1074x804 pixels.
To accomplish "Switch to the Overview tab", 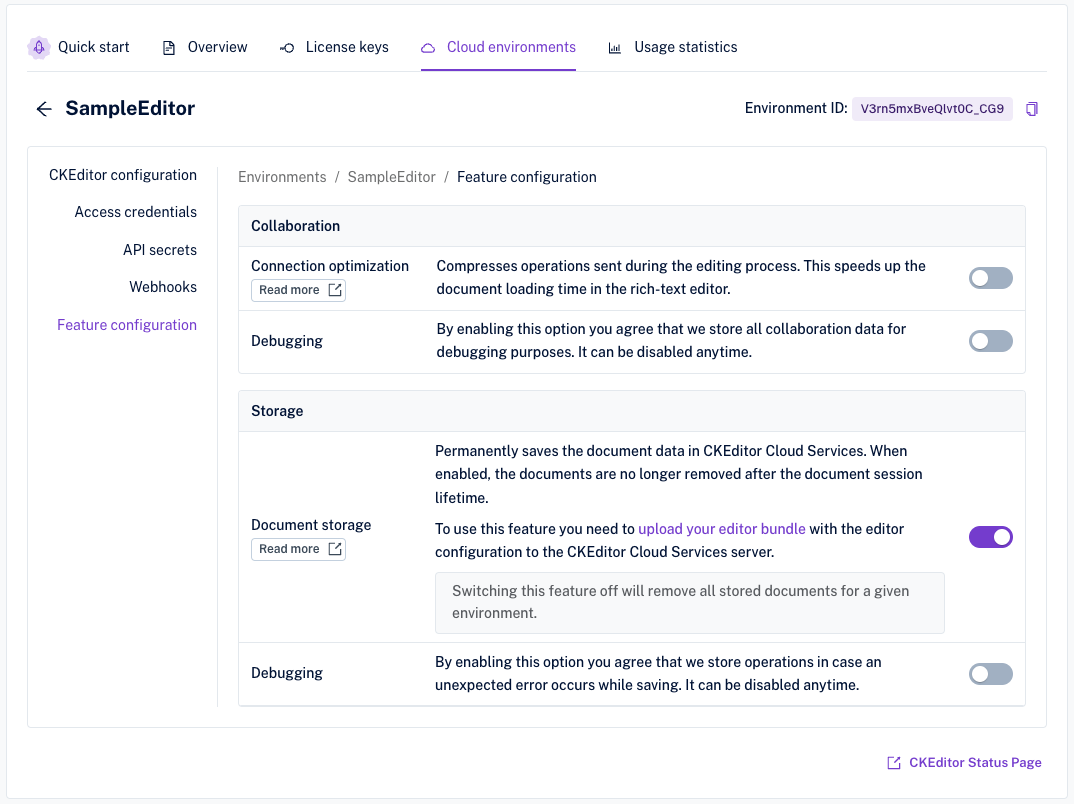I will (x=205, y=47).
